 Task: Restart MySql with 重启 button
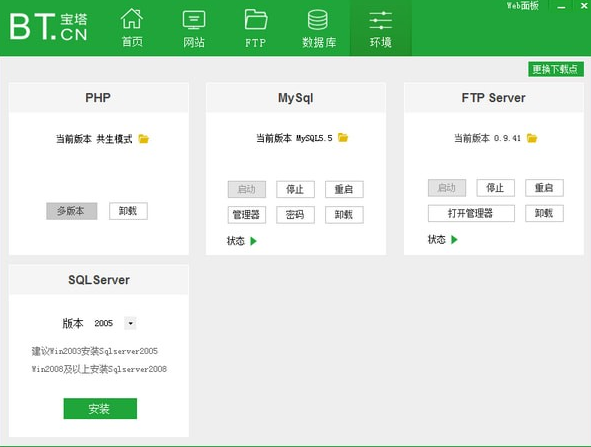(344, 189)
